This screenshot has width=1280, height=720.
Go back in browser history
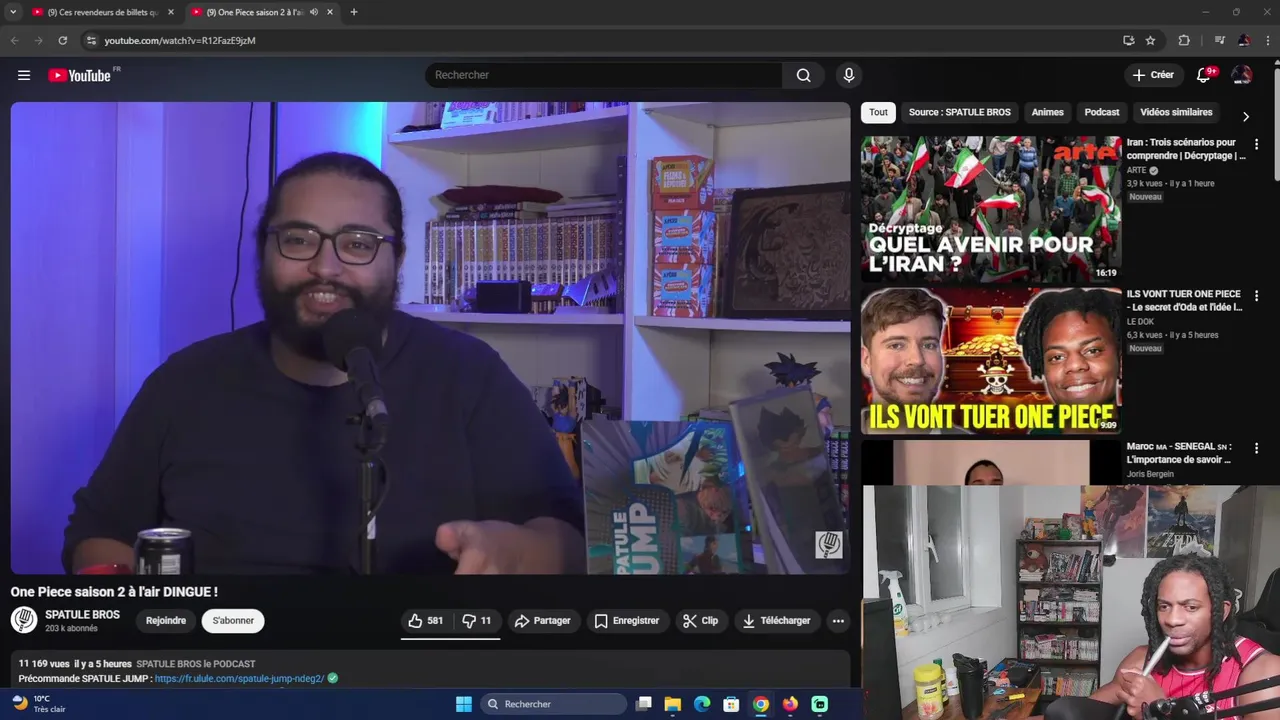pyautogui.click(x=14, y=40)
